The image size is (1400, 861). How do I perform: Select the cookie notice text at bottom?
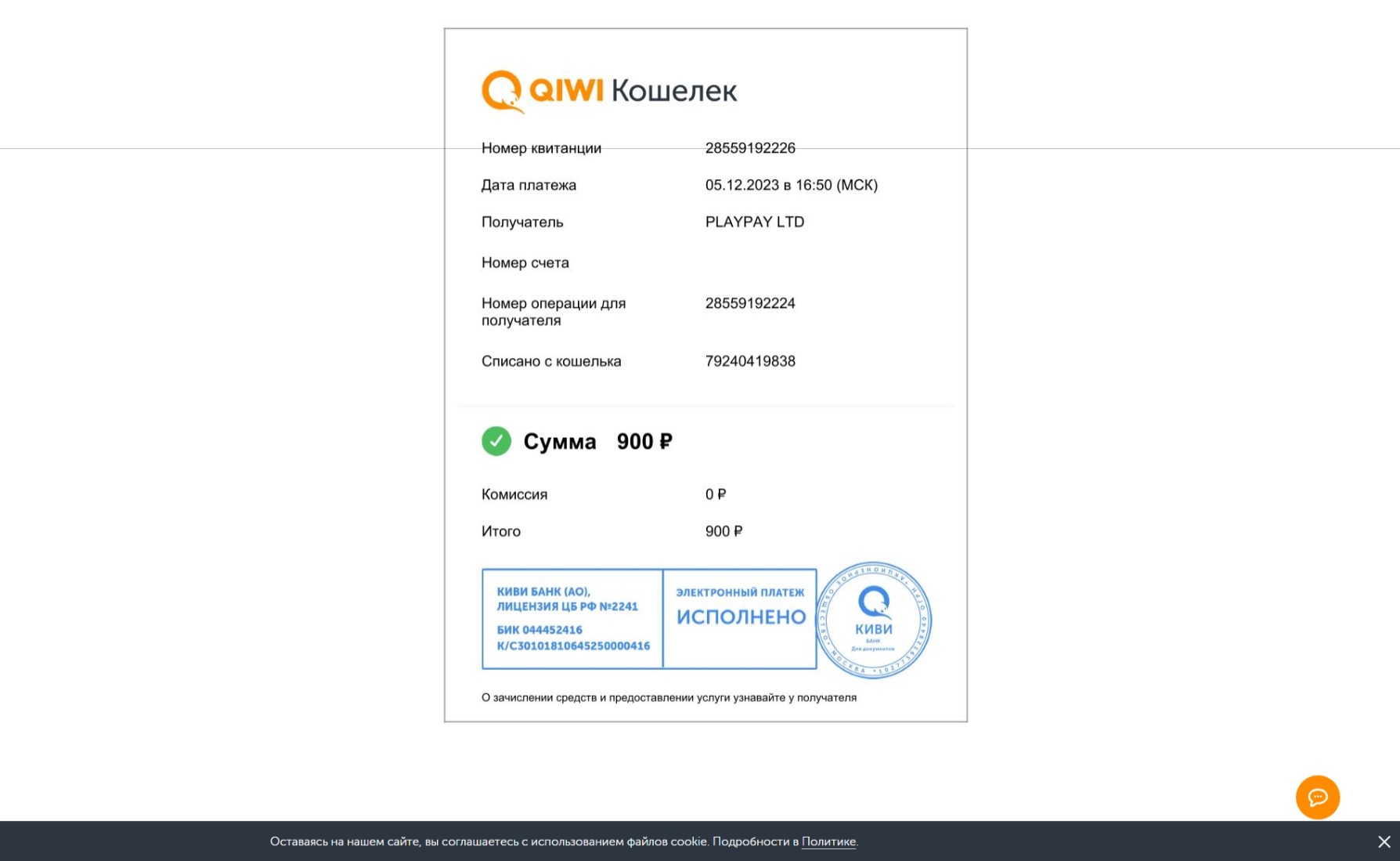tap(564, 841)
